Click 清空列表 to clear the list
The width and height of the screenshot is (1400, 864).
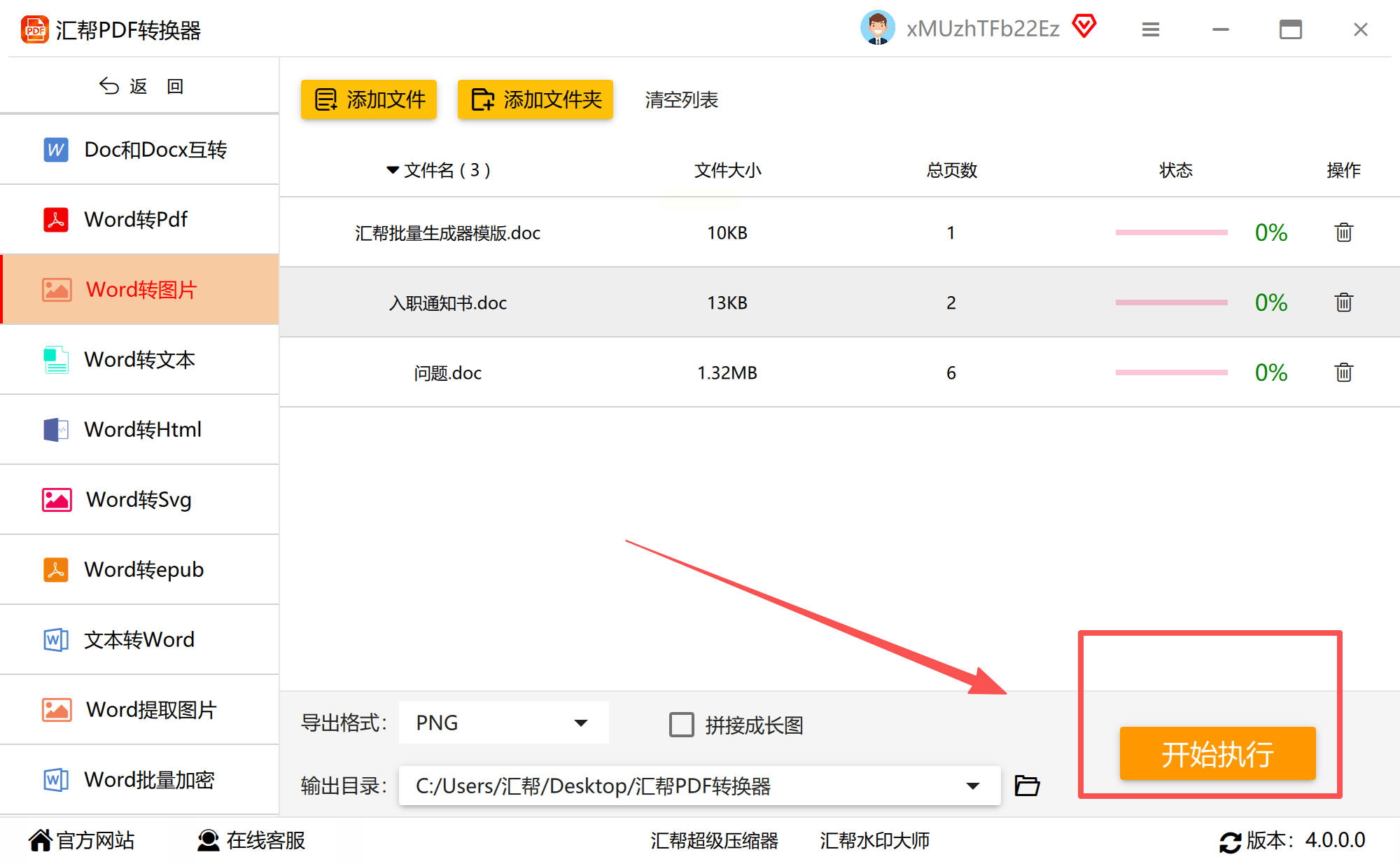coord(681,99)
